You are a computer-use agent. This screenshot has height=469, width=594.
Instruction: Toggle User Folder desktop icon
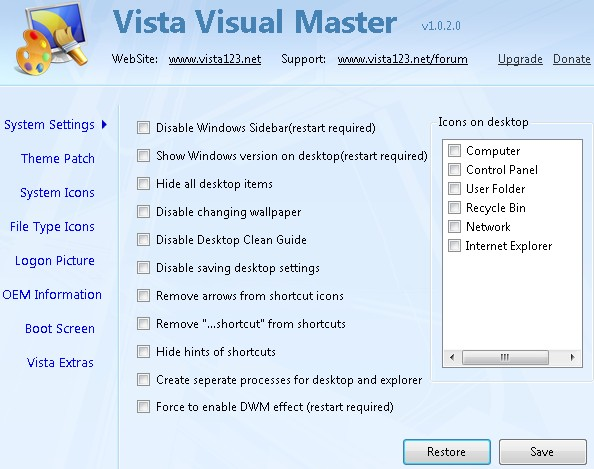454,188
